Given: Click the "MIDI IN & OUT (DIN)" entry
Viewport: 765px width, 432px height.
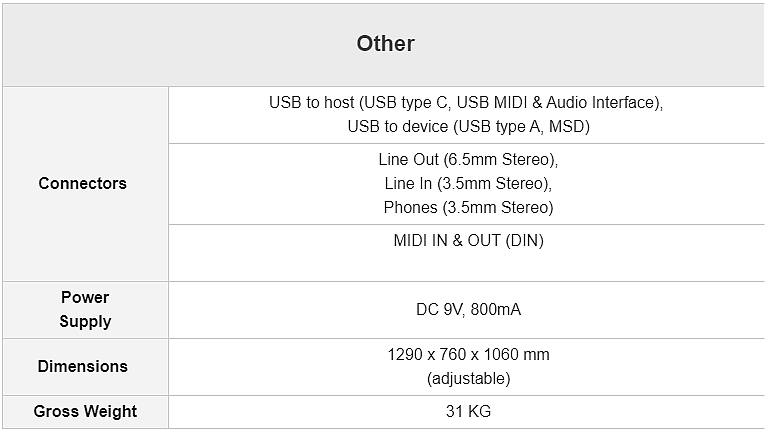Looking at the screenshot, I should click(x=468, y=241).
